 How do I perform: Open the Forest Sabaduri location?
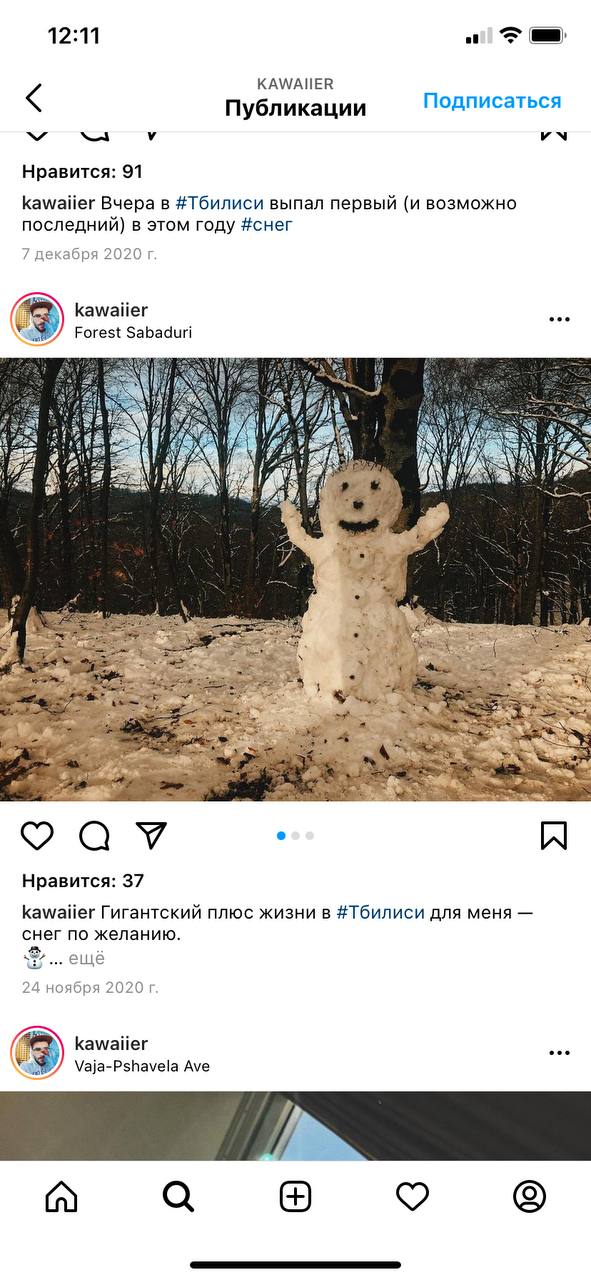133,333
